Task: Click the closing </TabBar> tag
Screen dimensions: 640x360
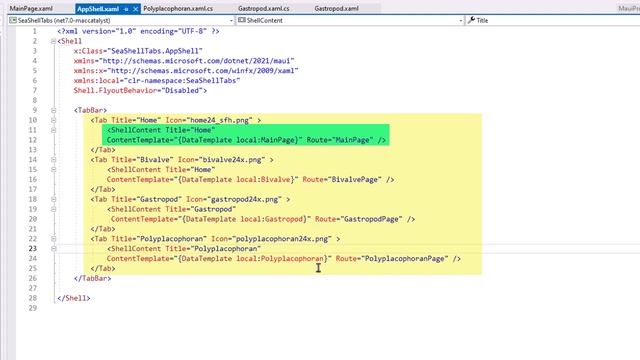Action: [92, 278]
